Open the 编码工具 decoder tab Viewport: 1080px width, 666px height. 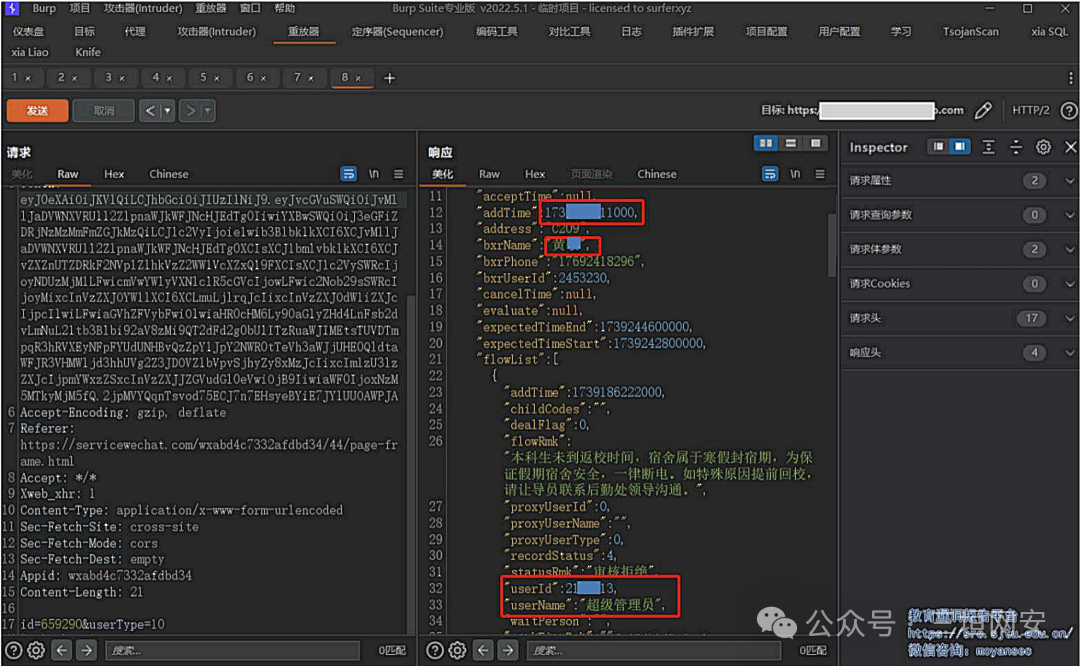click(497, 32)
